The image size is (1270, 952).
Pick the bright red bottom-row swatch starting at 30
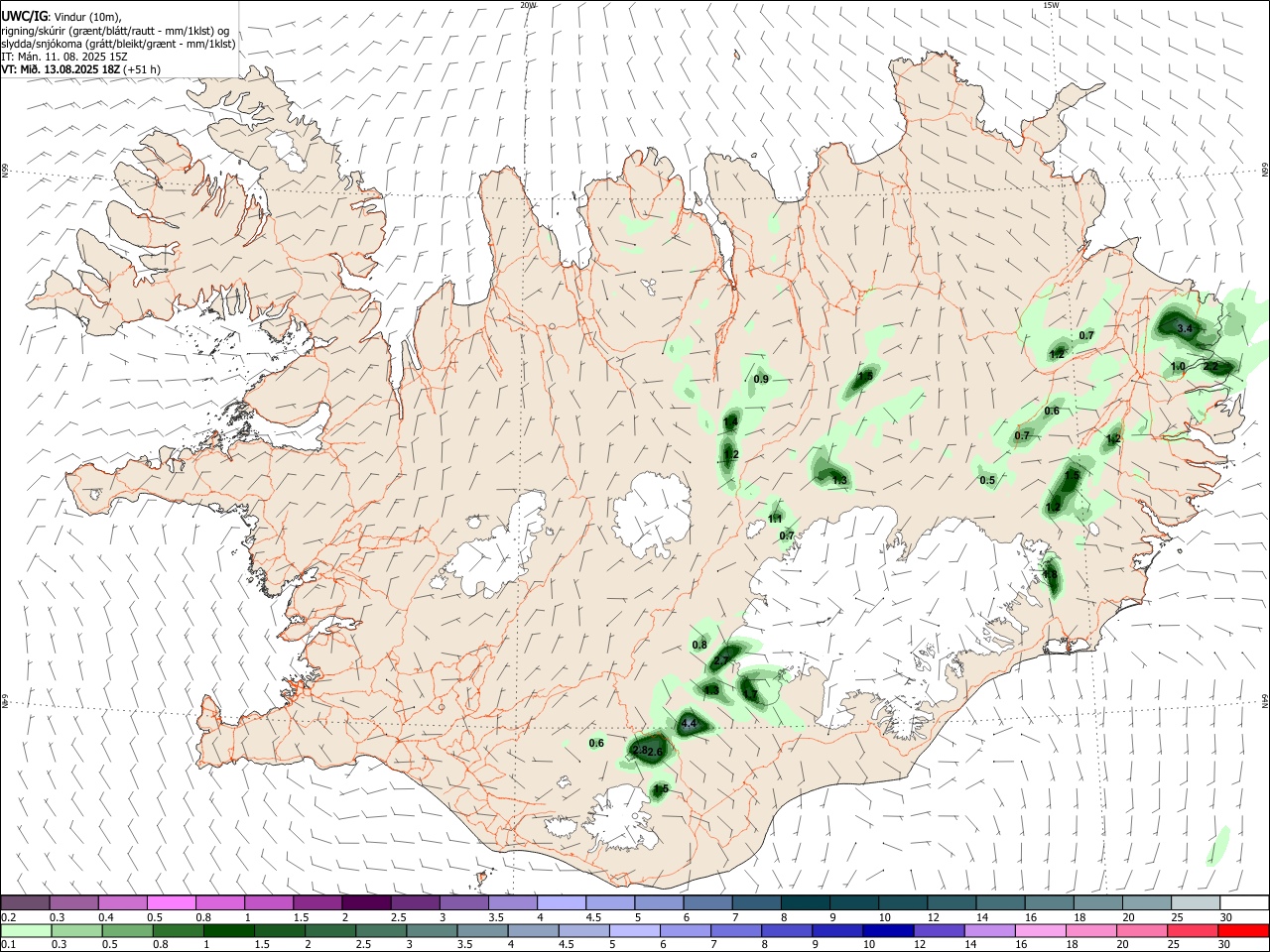pyautogui.click(x=1243, y=930)
